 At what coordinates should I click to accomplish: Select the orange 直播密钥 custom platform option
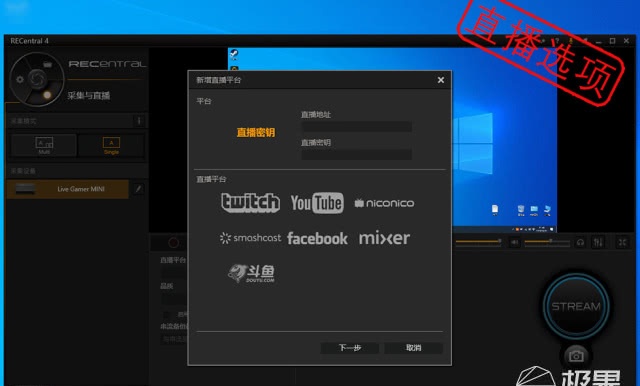(256, 132)
